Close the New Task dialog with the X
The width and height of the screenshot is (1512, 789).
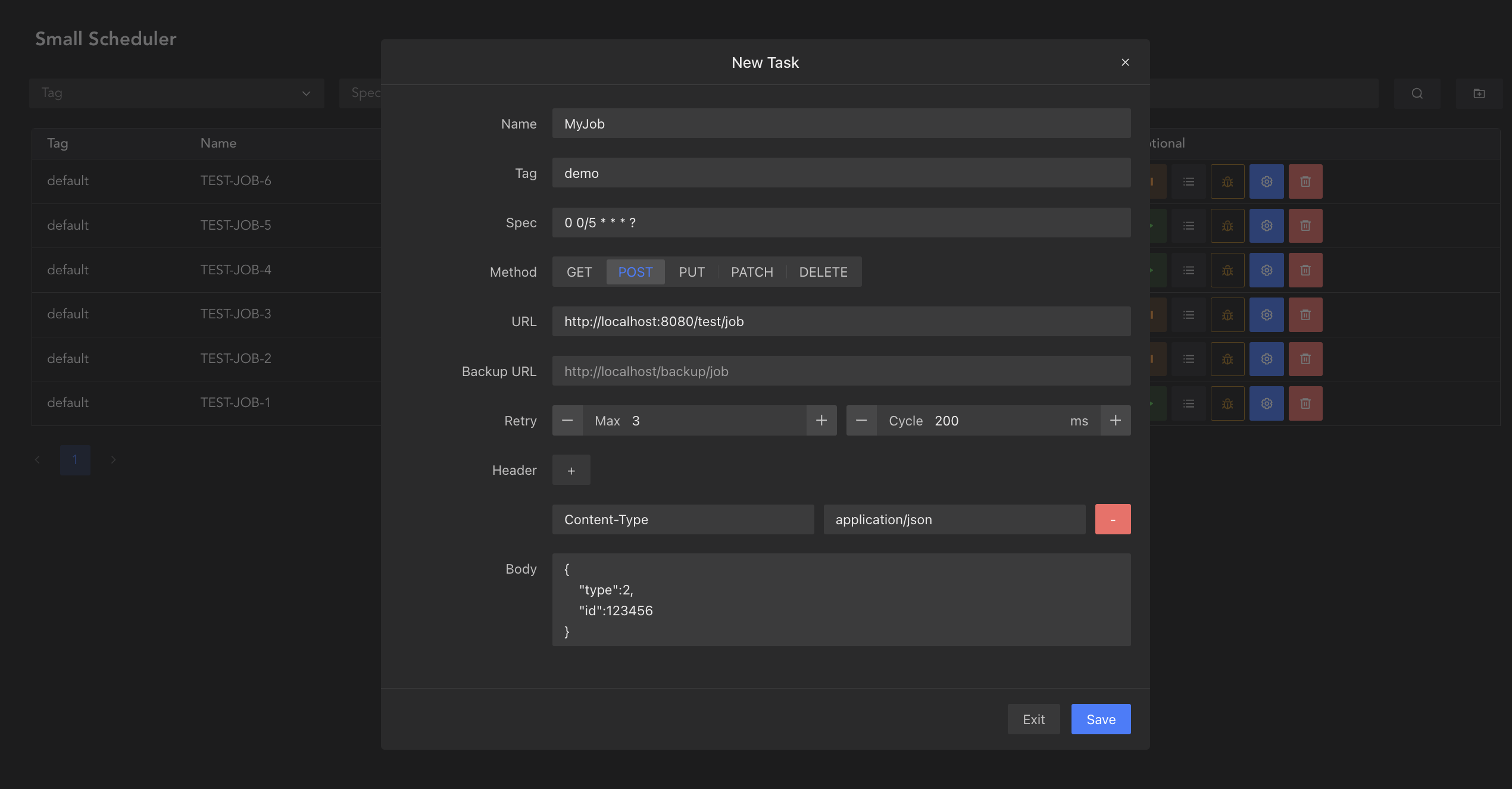tap(1125, 62)
